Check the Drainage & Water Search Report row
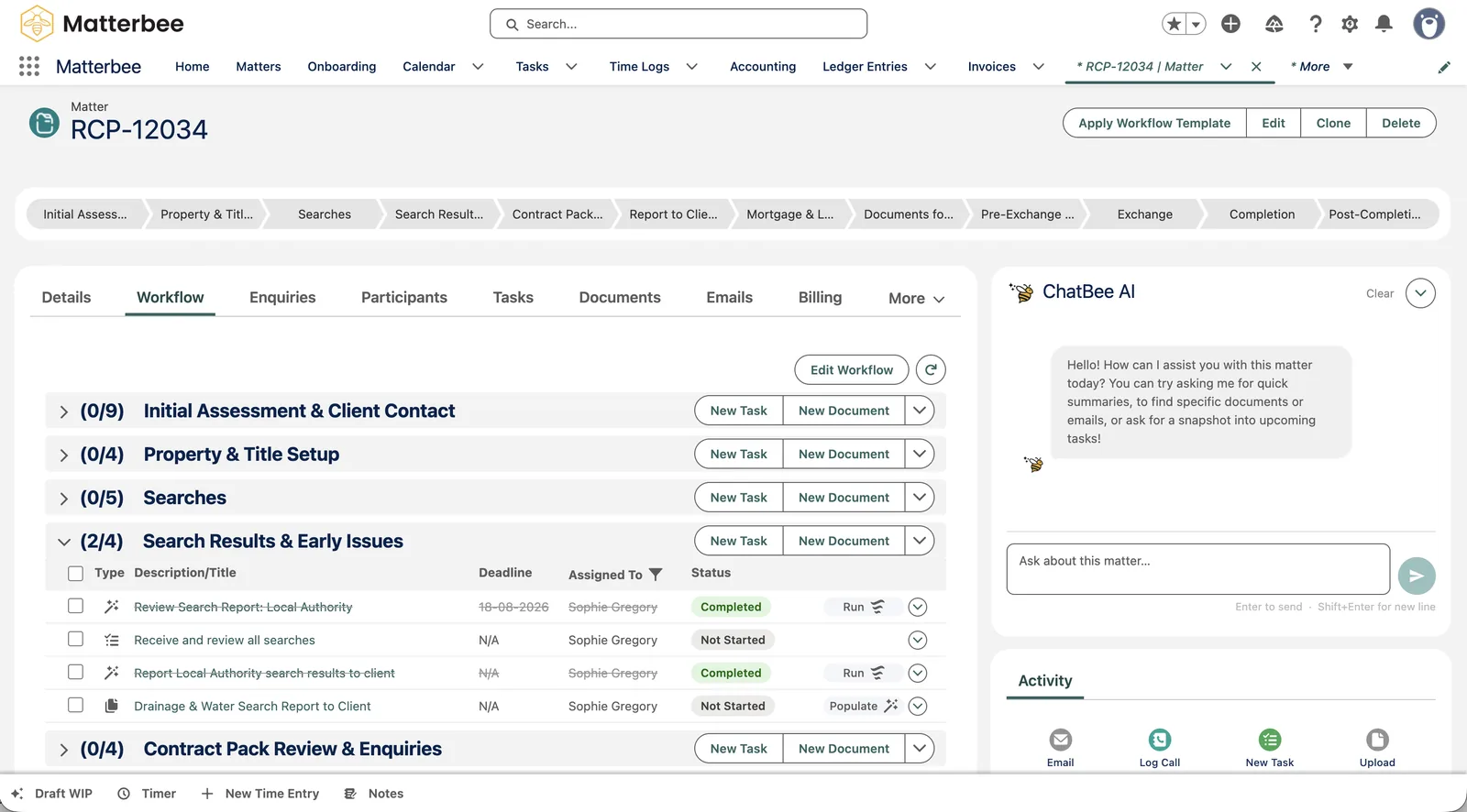This screenshot has width=1467, height=812. [75, 705]
